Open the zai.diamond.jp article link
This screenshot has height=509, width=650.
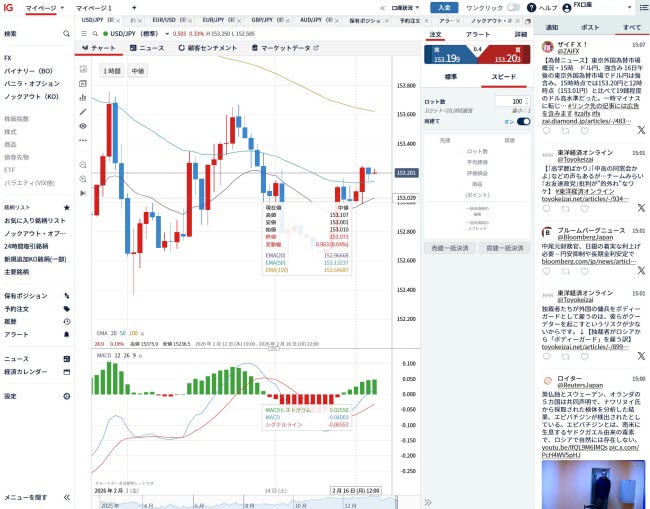[586, 121]
